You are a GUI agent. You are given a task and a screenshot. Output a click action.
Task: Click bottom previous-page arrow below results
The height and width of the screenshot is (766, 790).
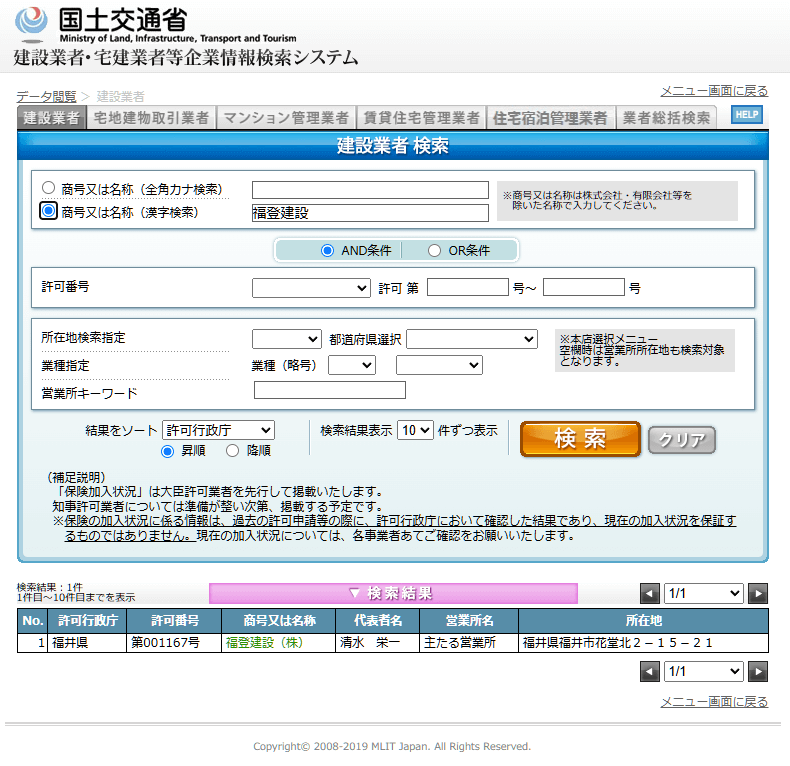pyautogui.click(x=650, y=672)
